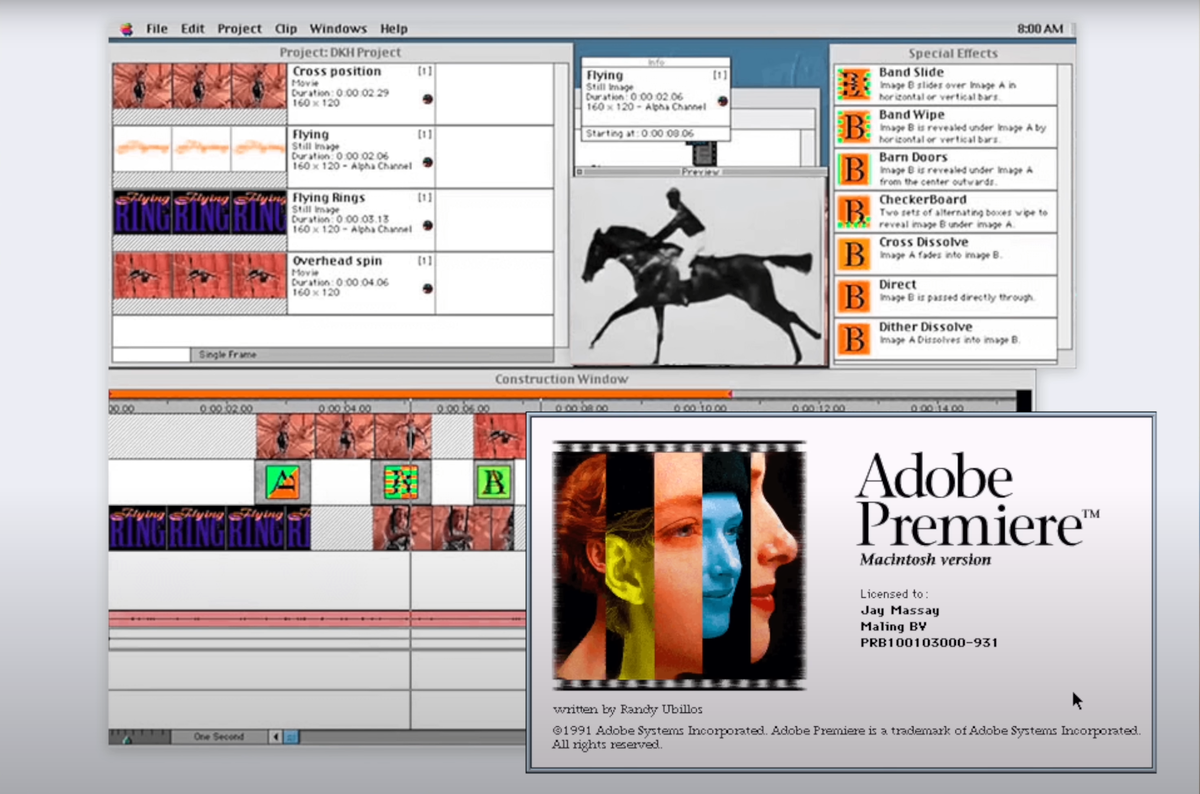1200x794 pixels.
Task: Select the CheckerBoard effect icon
Action: [853, 211]
